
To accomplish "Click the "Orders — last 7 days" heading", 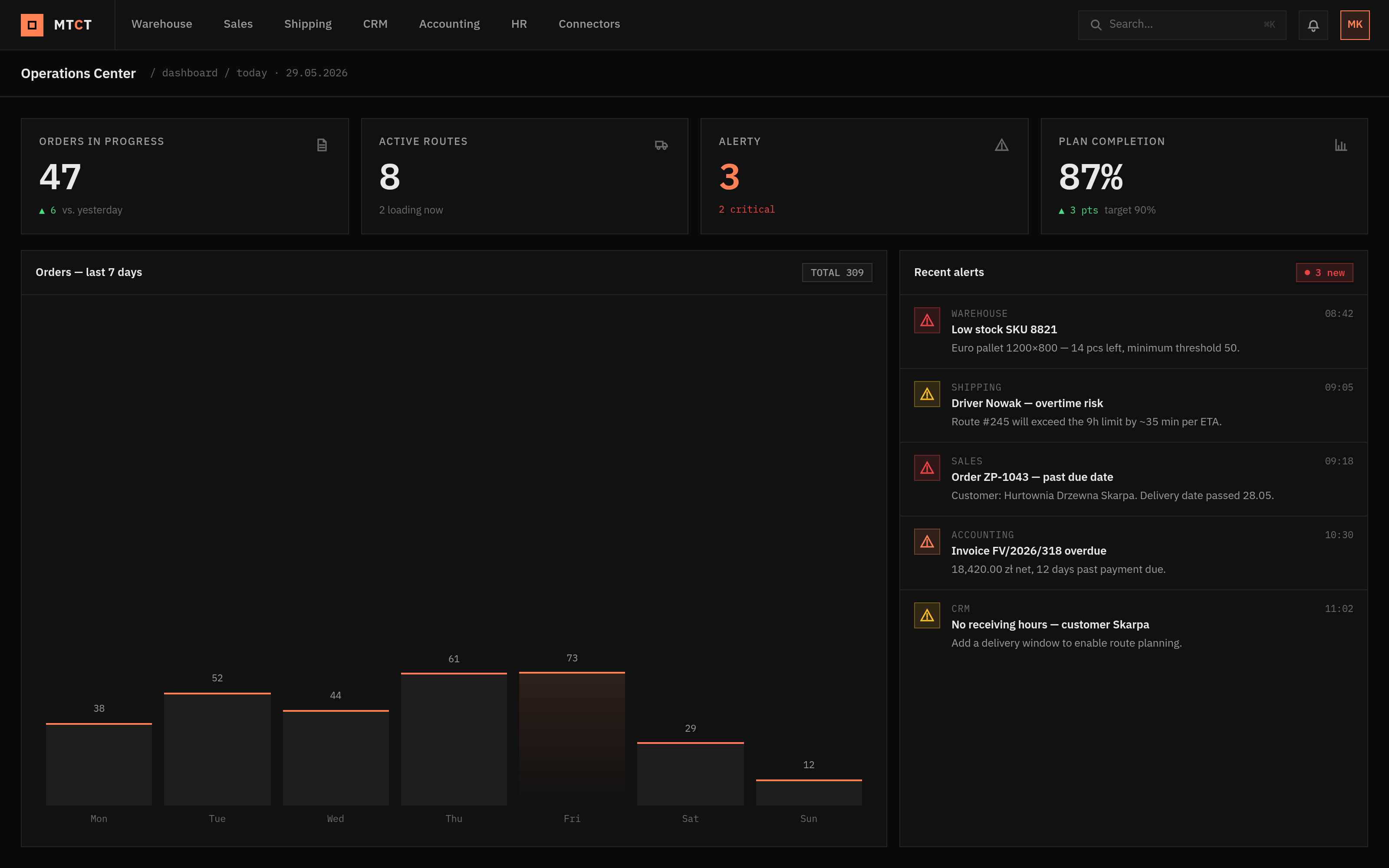I will pyautogui.click(x=89, y=272).
